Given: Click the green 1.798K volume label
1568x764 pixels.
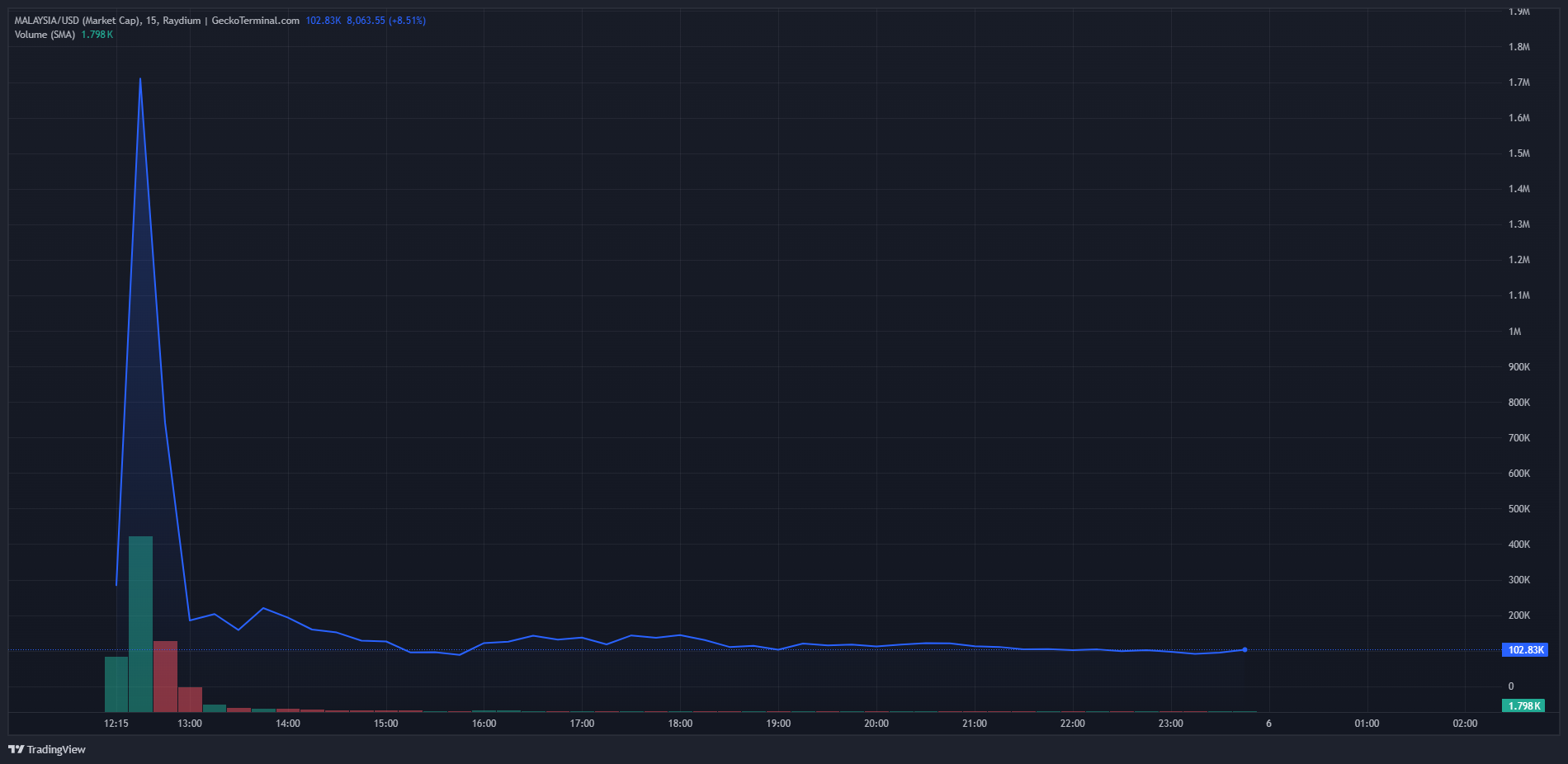Looking at the screenshot, I should tap(1523, 706).
